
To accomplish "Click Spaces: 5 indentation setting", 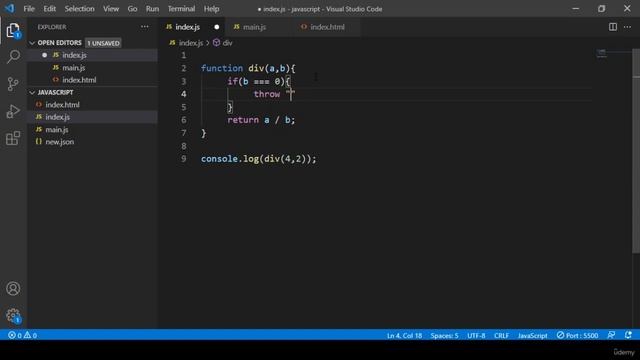I will tap(444, 335).
